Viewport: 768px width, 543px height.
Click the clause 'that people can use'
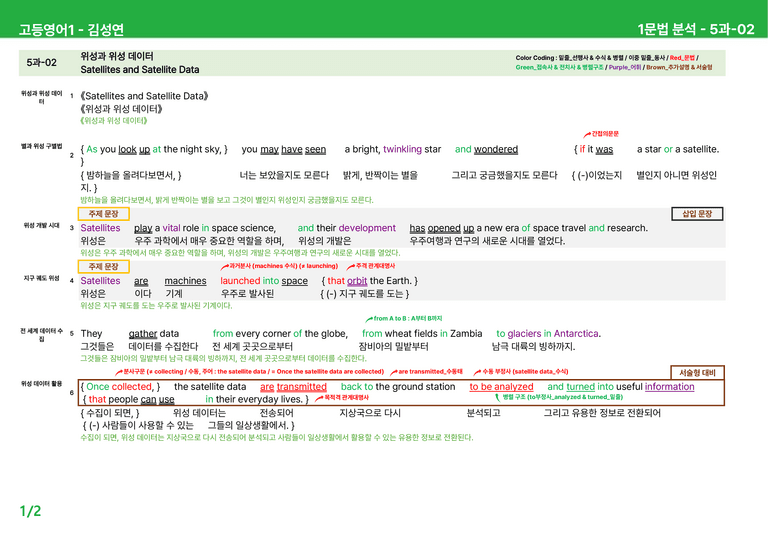131,400
